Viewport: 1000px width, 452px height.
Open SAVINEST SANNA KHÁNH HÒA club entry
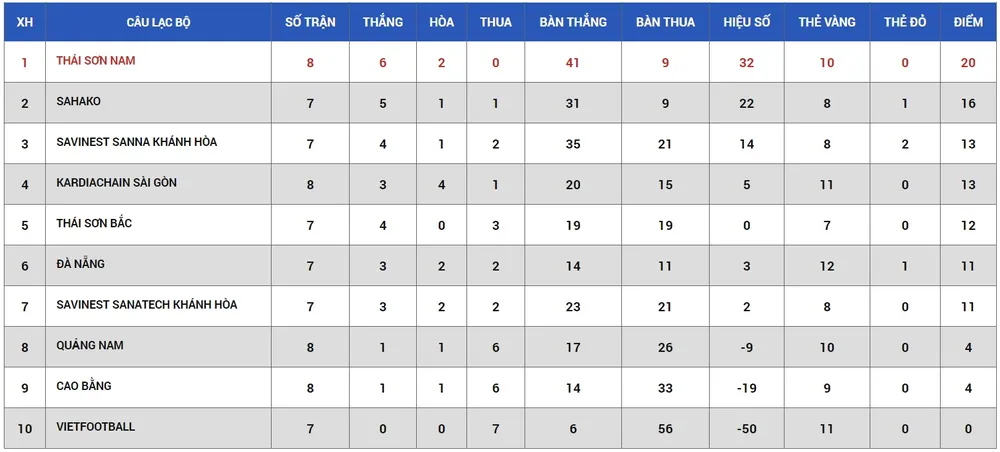point(136,143)
